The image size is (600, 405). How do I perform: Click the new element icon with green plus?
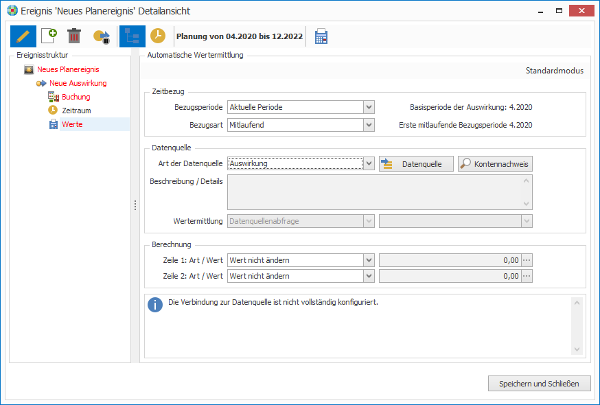pyautogui.click(x=49, y=36)
